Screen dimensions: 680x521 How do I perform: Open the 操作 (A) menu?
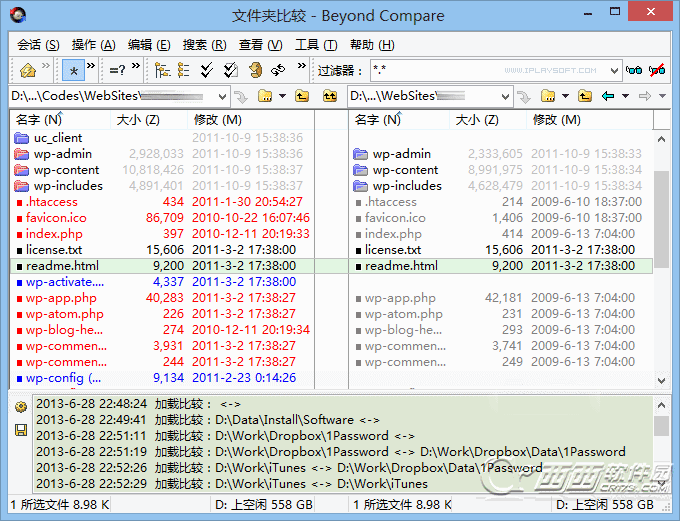[93, 45]
